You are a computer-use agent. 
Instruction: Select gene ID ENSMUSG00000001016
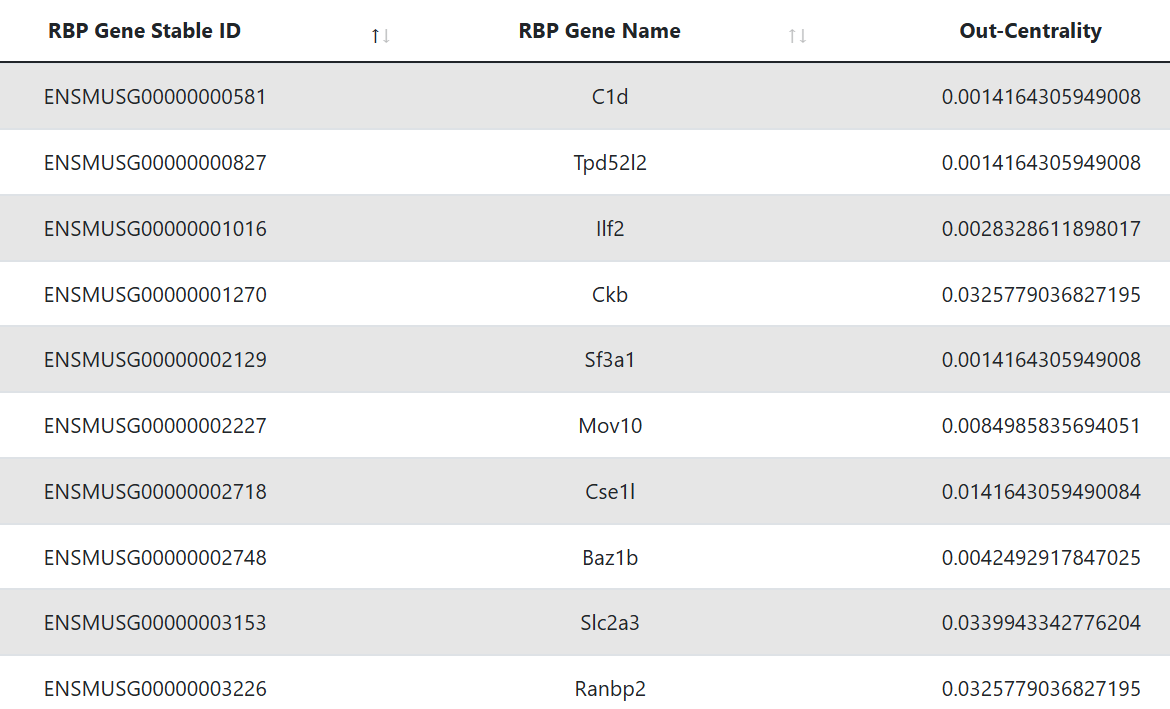pyautogui.click(x=155, y=229)
